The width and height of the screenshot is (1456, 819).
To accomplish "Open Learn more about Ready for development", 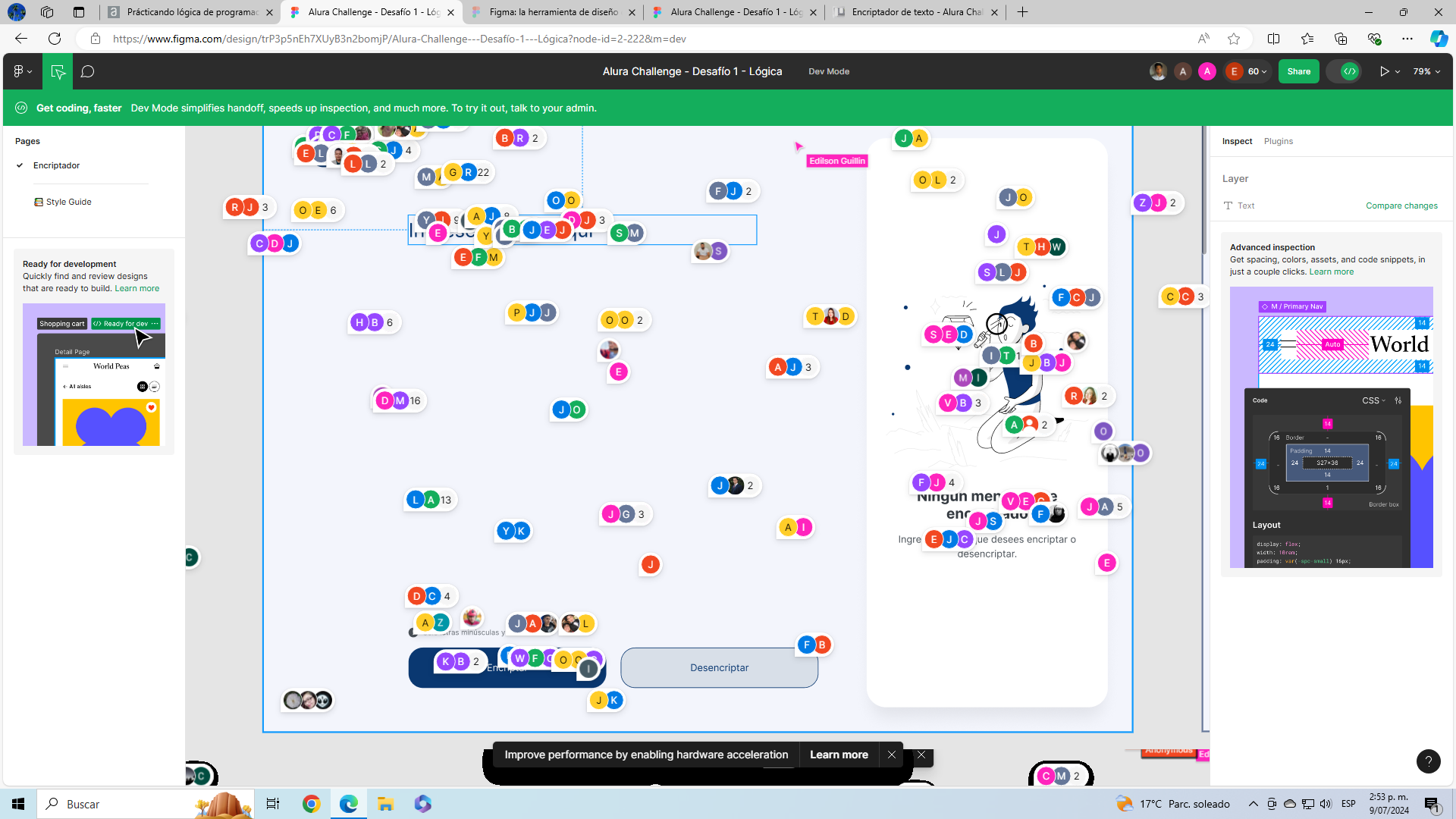I will click(x=137, y=288).
